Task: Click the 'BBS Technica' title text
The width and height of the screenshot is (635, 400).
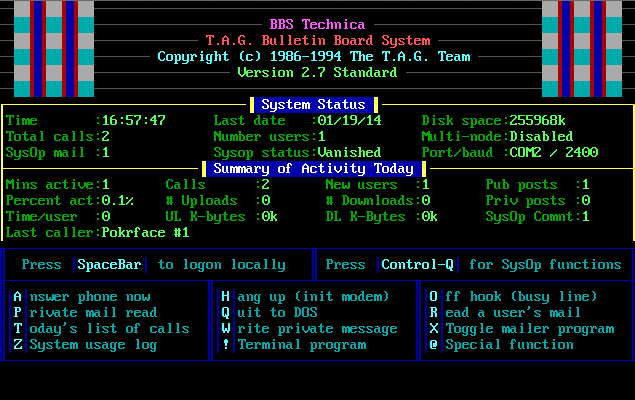Action: [x=317, y=24]
